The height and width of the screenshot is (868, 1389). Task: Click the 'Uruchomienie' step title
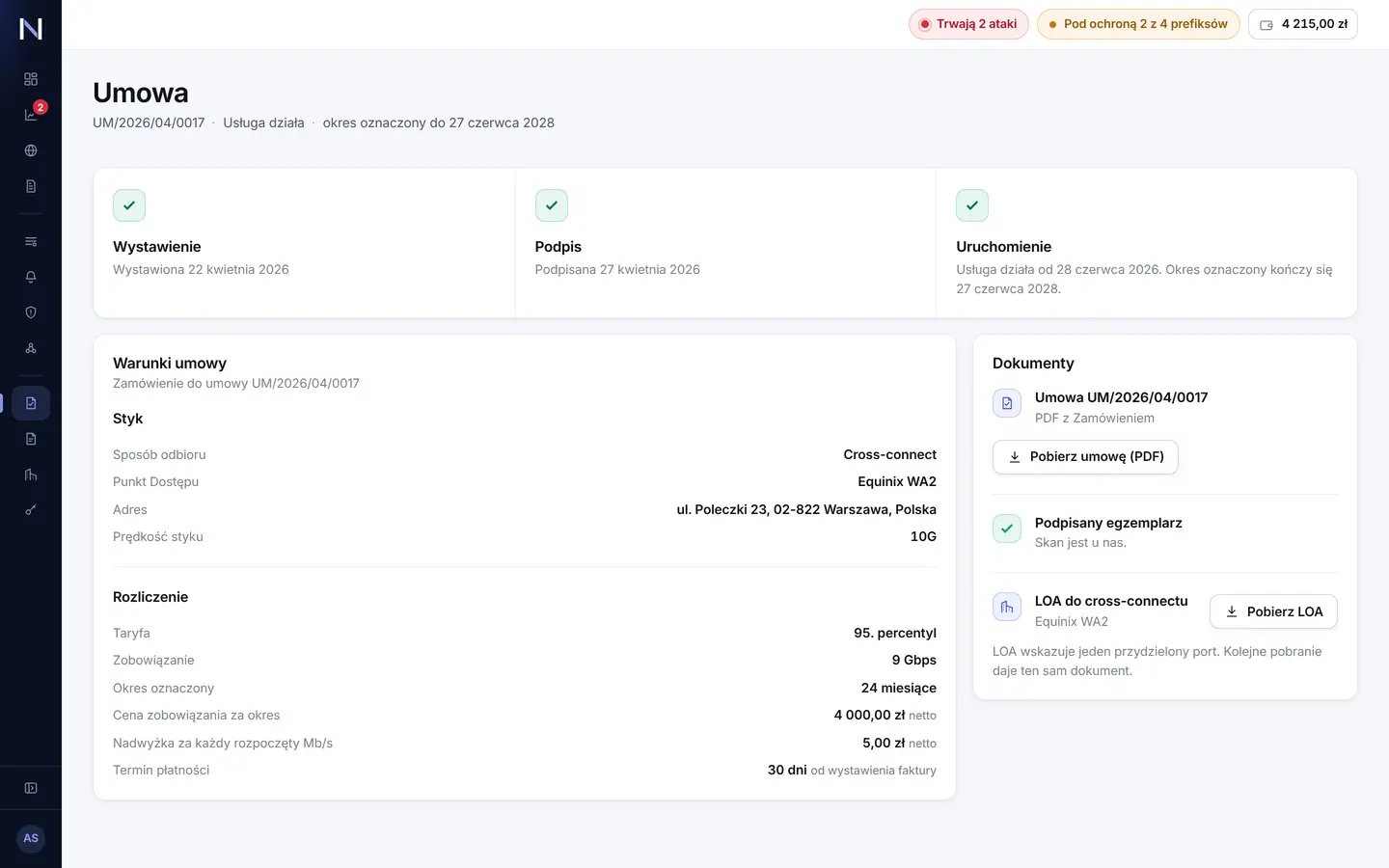pos(1004,247)
